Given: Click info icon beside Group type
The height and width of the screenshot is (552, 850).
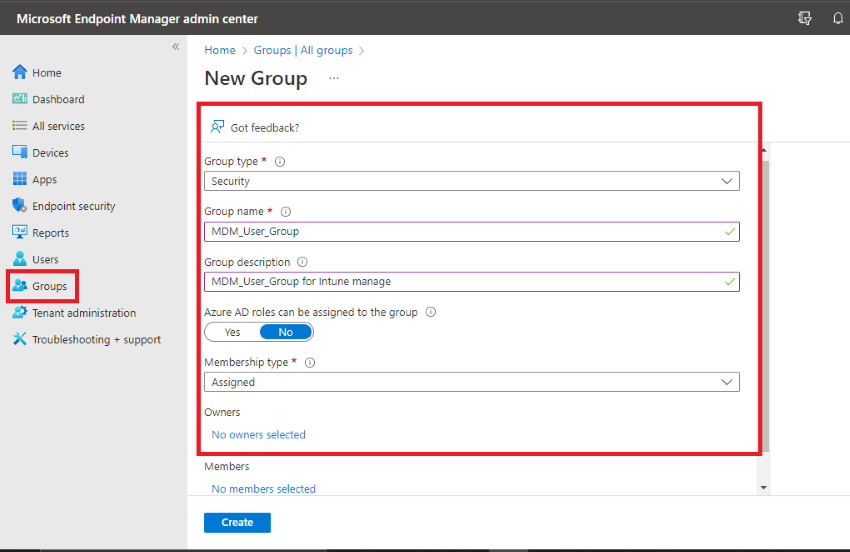Looking at the screenshot, I should (280, 162).
